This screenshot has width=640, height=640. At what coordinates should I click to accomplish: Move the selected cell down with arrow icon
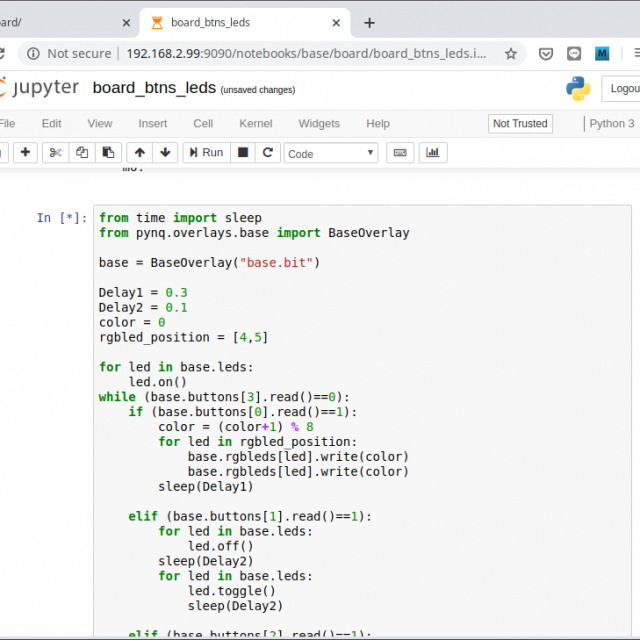tap(165, 153)
